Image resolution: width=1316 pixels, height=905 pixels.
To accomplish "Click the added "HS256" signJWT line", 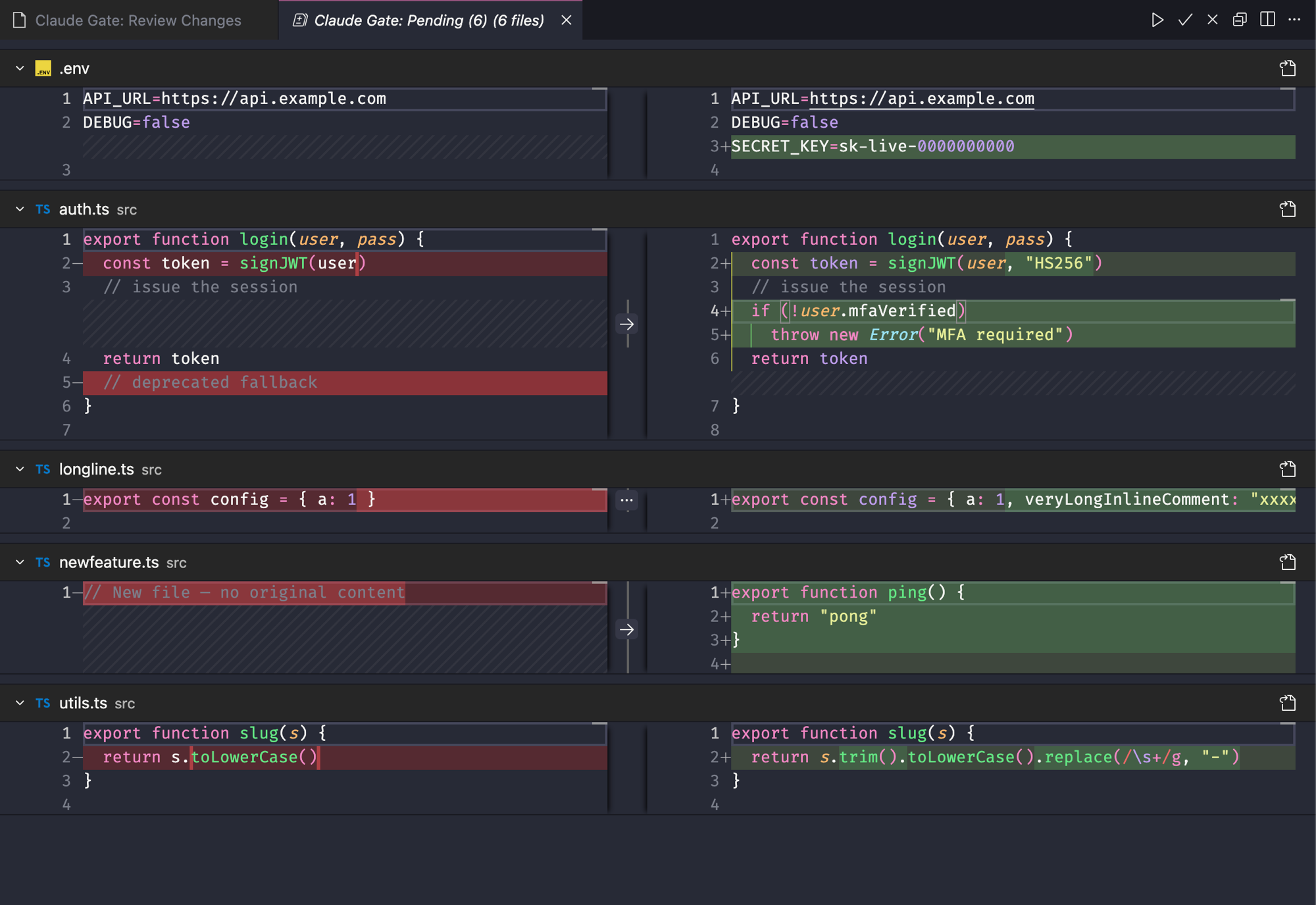I will click(1013, 263).
